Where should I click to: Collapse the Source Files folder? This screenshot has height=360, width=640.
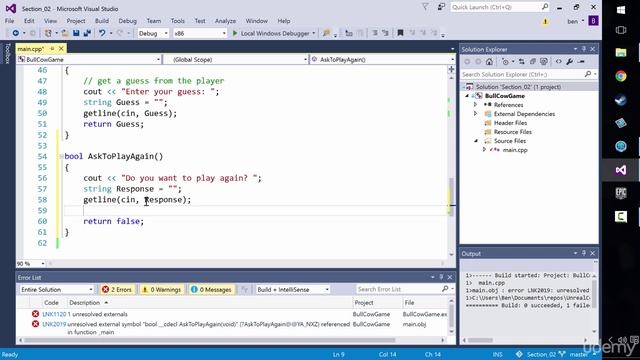[x=476, y=140]
